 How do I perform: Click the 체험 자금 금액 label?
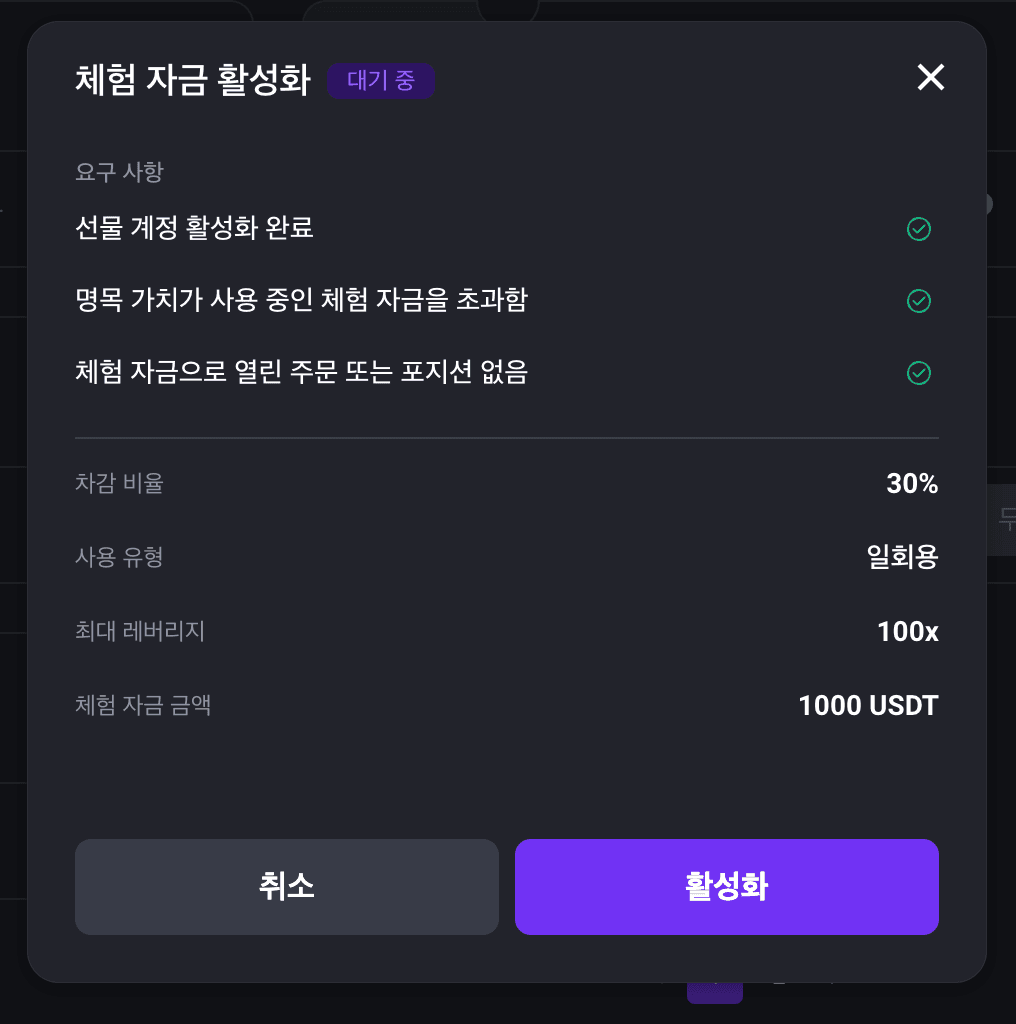click(x=143, y=705)
